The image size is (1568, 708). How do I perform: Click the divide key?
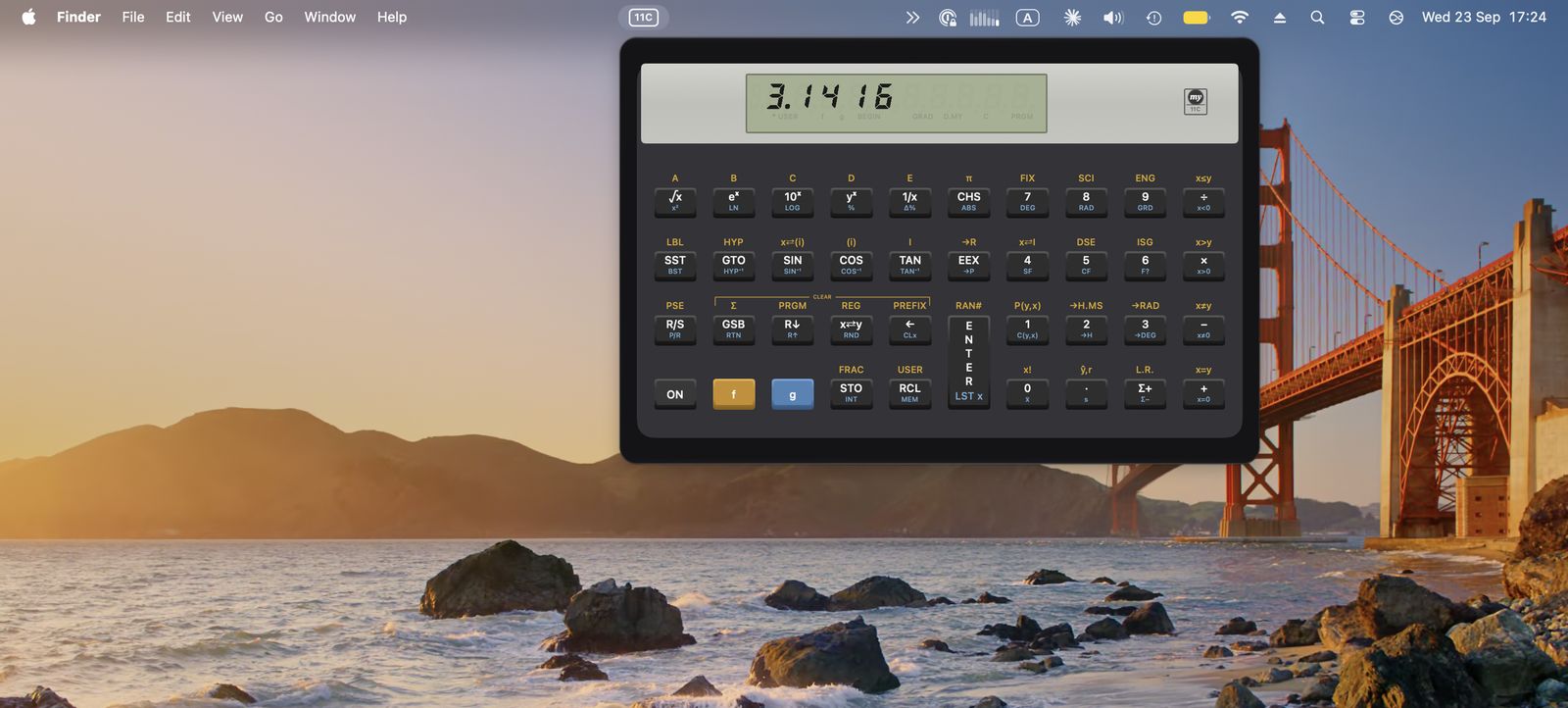1204,201
